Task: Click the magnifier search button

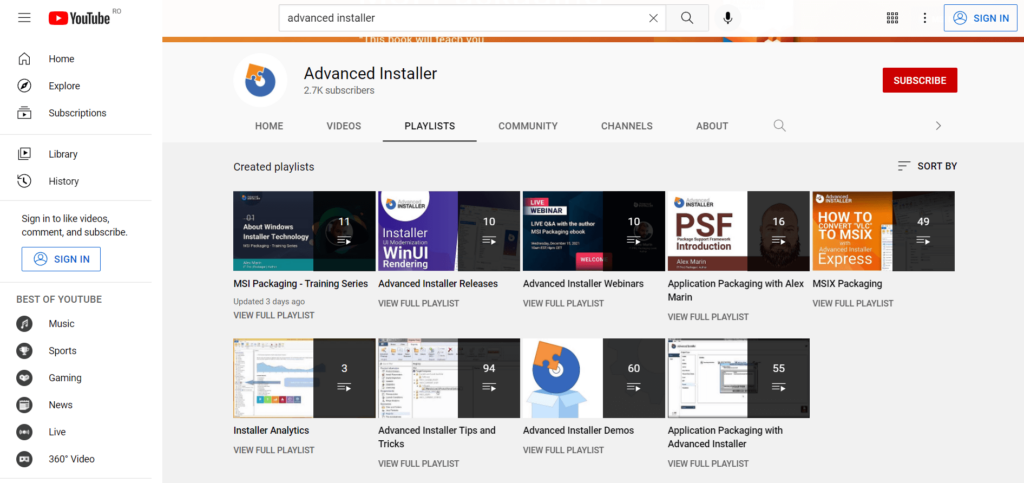Action: pos(687,18)
